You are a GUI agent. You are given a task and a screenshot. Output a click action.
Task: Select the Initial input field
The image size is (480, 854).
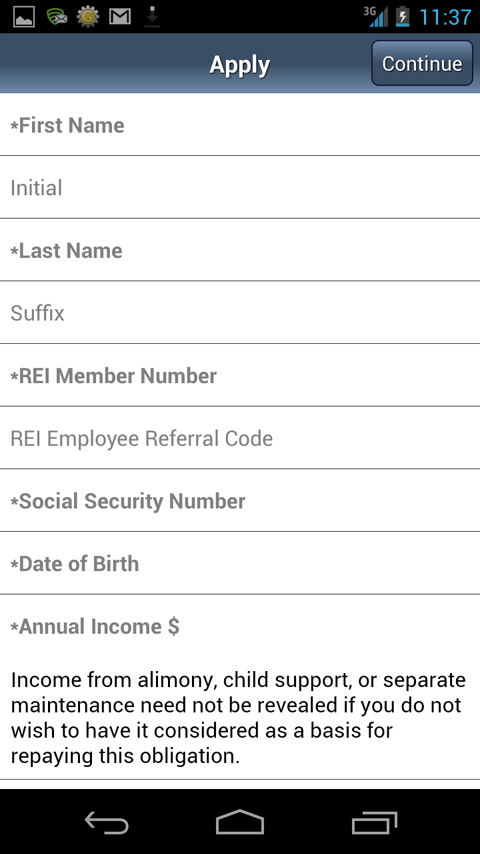pos(240,187)
